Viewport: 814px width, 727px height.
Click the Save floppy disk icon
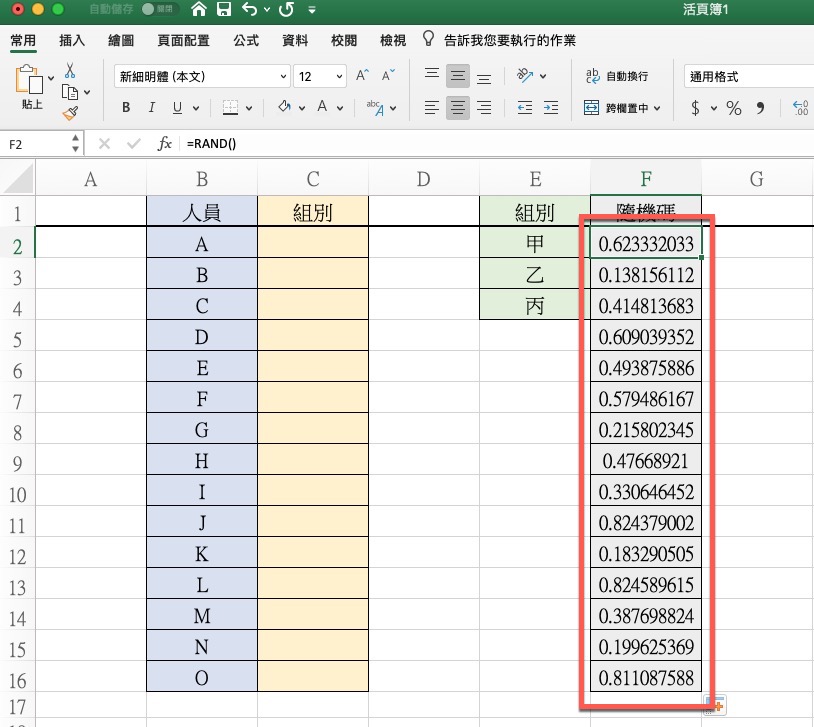click(224, 10)
